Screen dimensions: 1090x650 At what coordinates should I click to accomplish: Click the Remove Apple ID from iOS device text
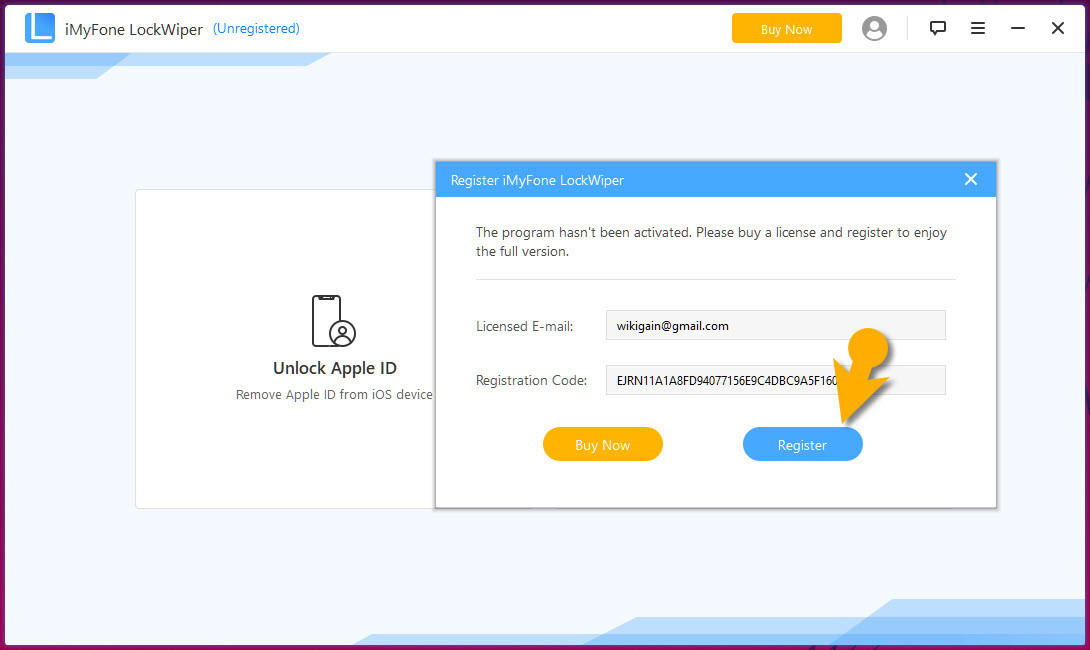334,394
